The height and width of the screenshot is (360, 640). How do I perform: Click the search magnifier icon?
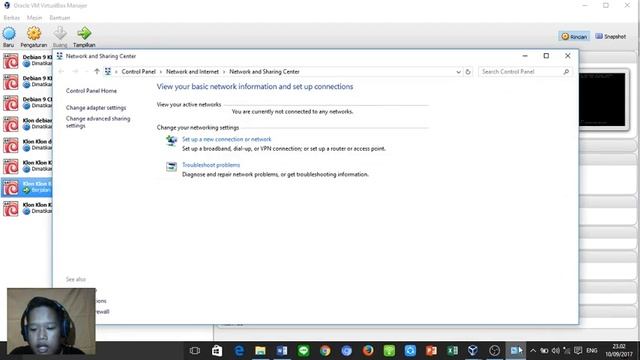(566, 72)
